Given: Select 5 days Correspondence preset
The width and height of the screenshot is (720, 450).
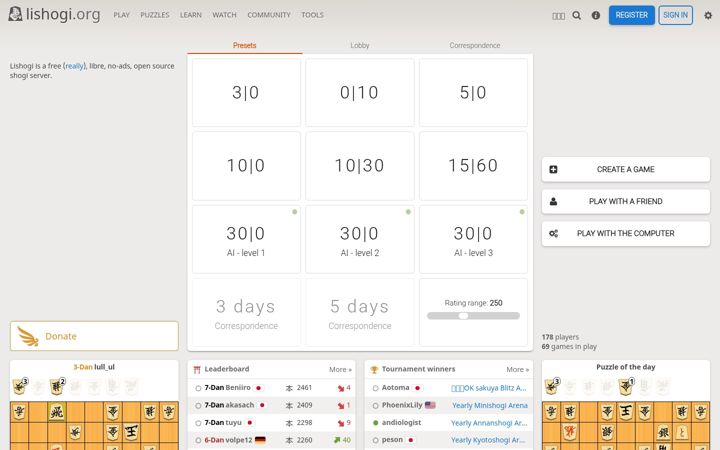Looking at the screenshot, I should click(360, 312).
